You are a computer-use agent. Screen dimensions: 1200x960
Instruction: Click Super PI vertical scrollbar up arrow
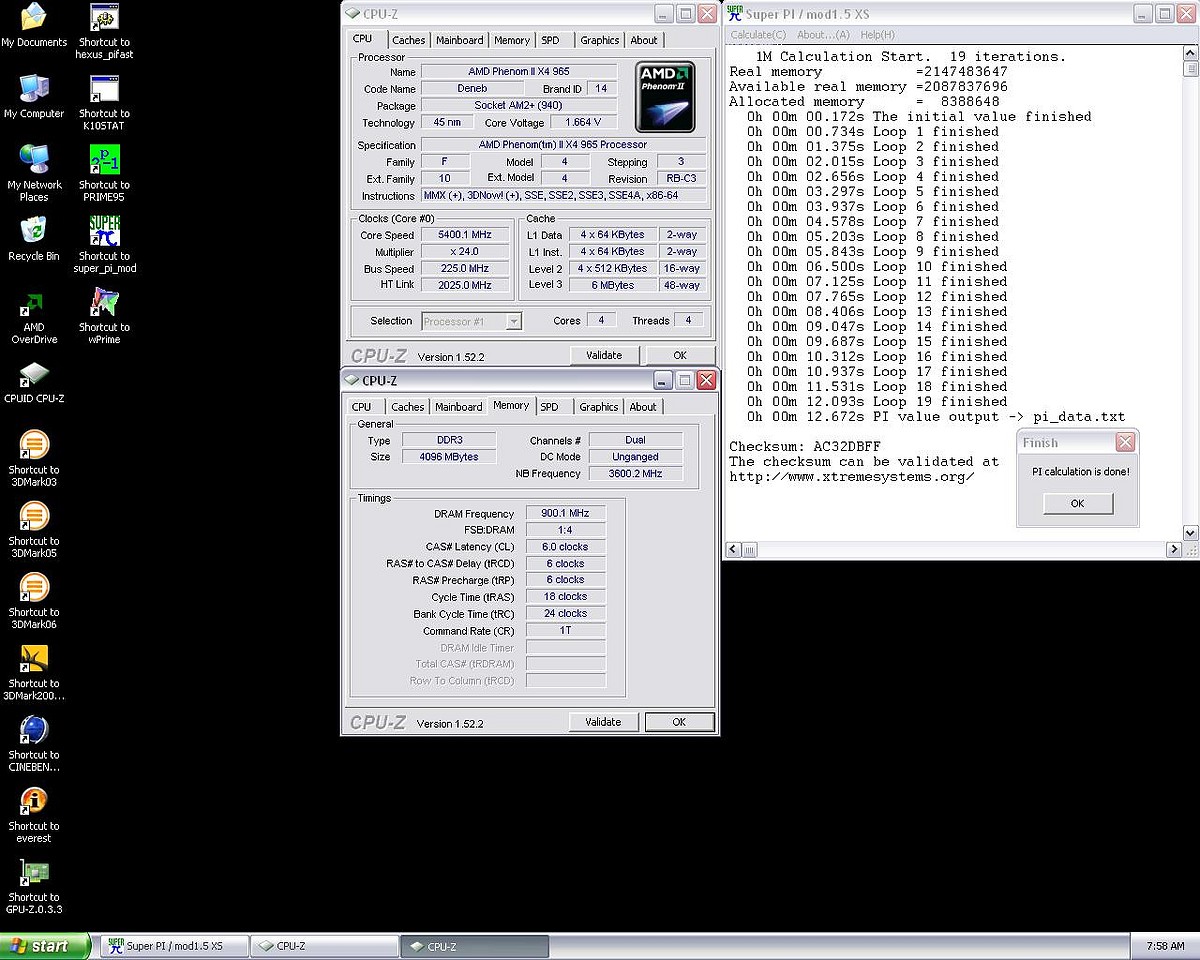(x=1190, y=55)
